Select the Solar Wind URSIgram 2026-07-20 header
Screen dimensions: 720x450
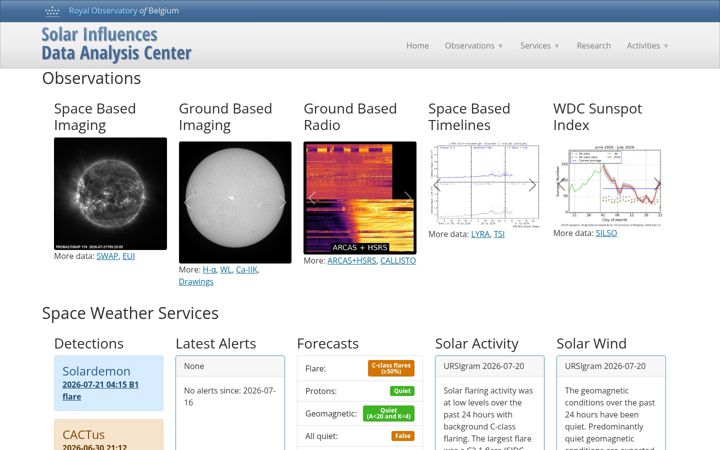click(611, 366)
